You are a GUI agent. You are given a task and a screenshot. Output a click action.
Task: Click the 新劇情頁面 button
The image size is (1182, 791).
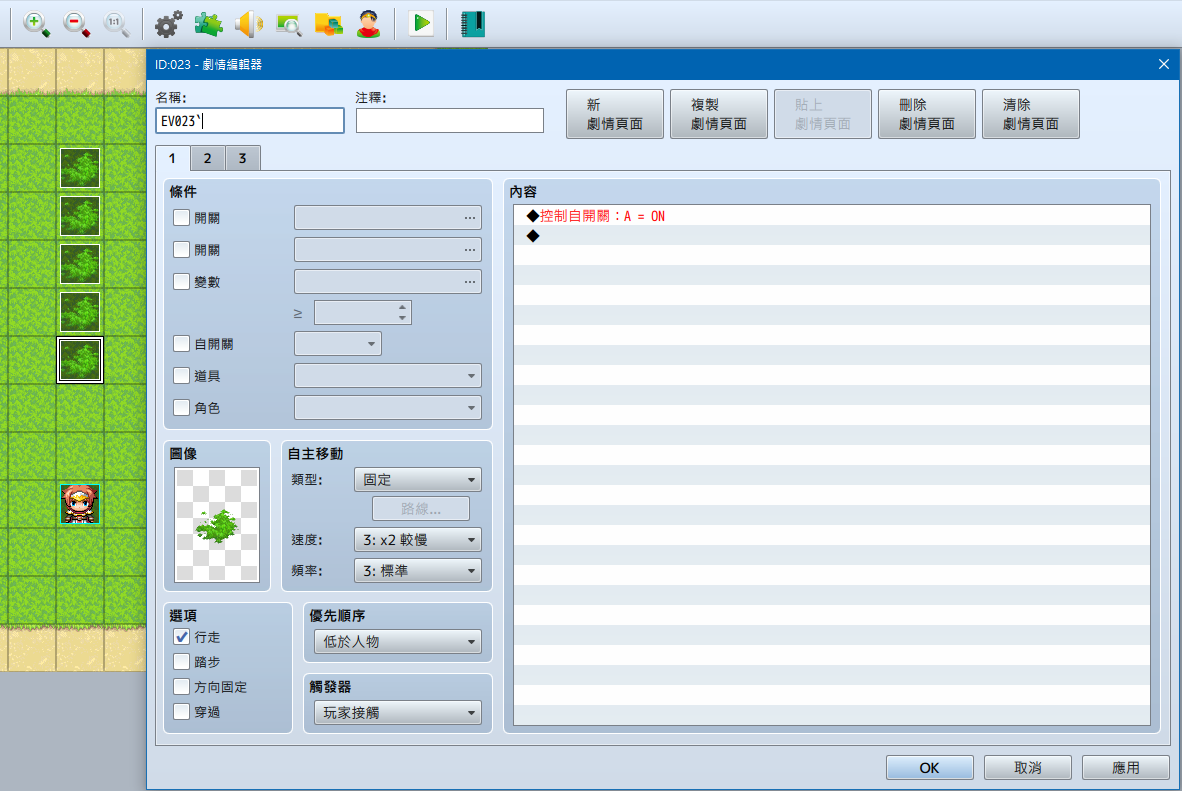pyautogui.click(x=615, y=114)
